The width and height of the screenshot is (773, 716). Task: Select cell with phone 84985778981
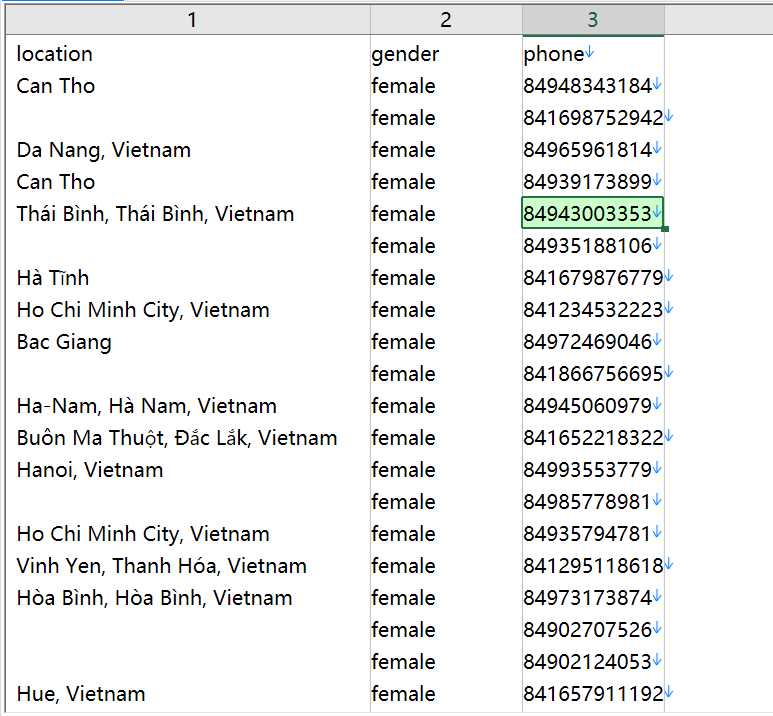click(x=593, y=501)
